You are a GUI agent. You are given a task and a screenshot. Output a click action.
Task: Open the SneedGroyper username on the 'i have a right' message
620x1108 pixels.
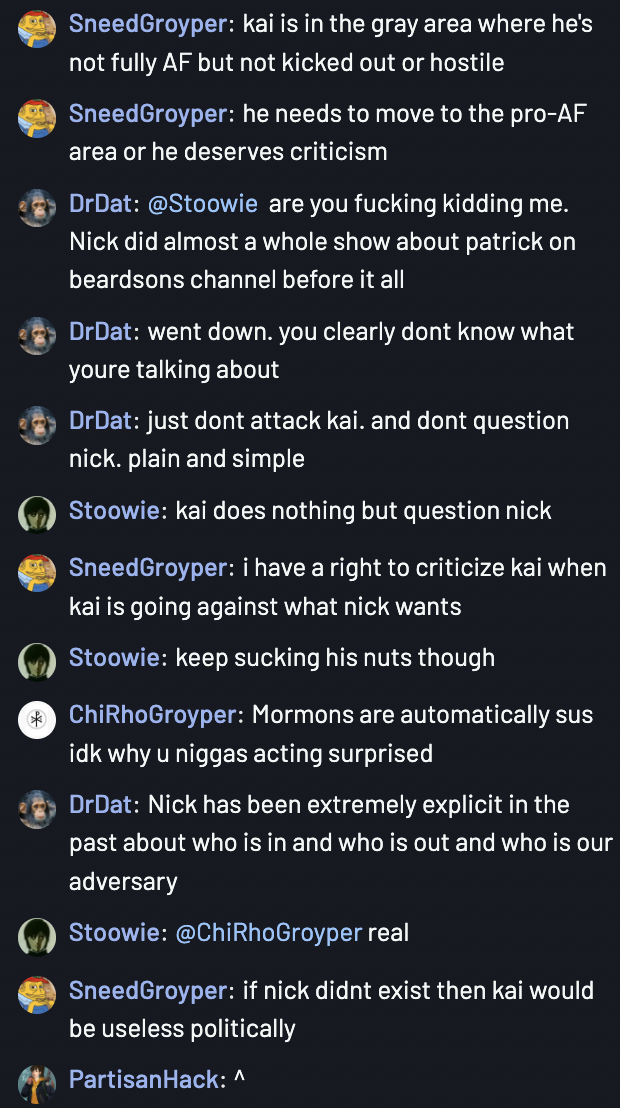point(148,568)
